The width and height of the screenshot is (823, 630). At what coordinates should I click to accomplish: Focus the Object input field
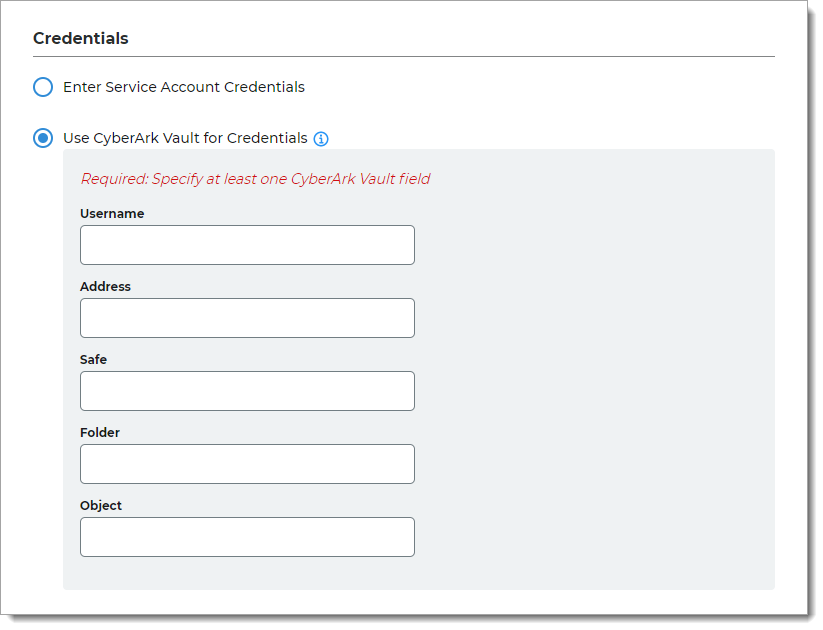click(247, 537)
